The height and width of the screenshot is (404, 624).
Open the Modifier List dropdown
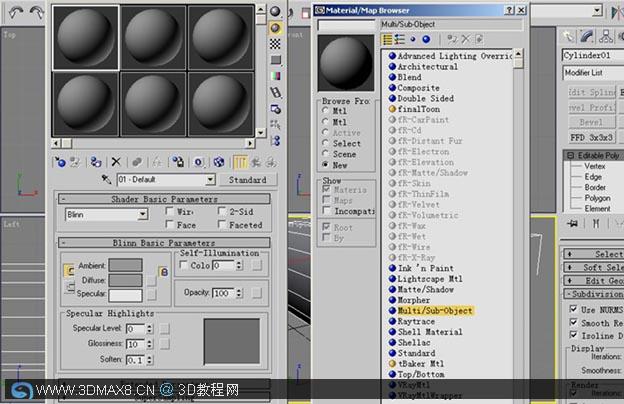click(593, 73)
